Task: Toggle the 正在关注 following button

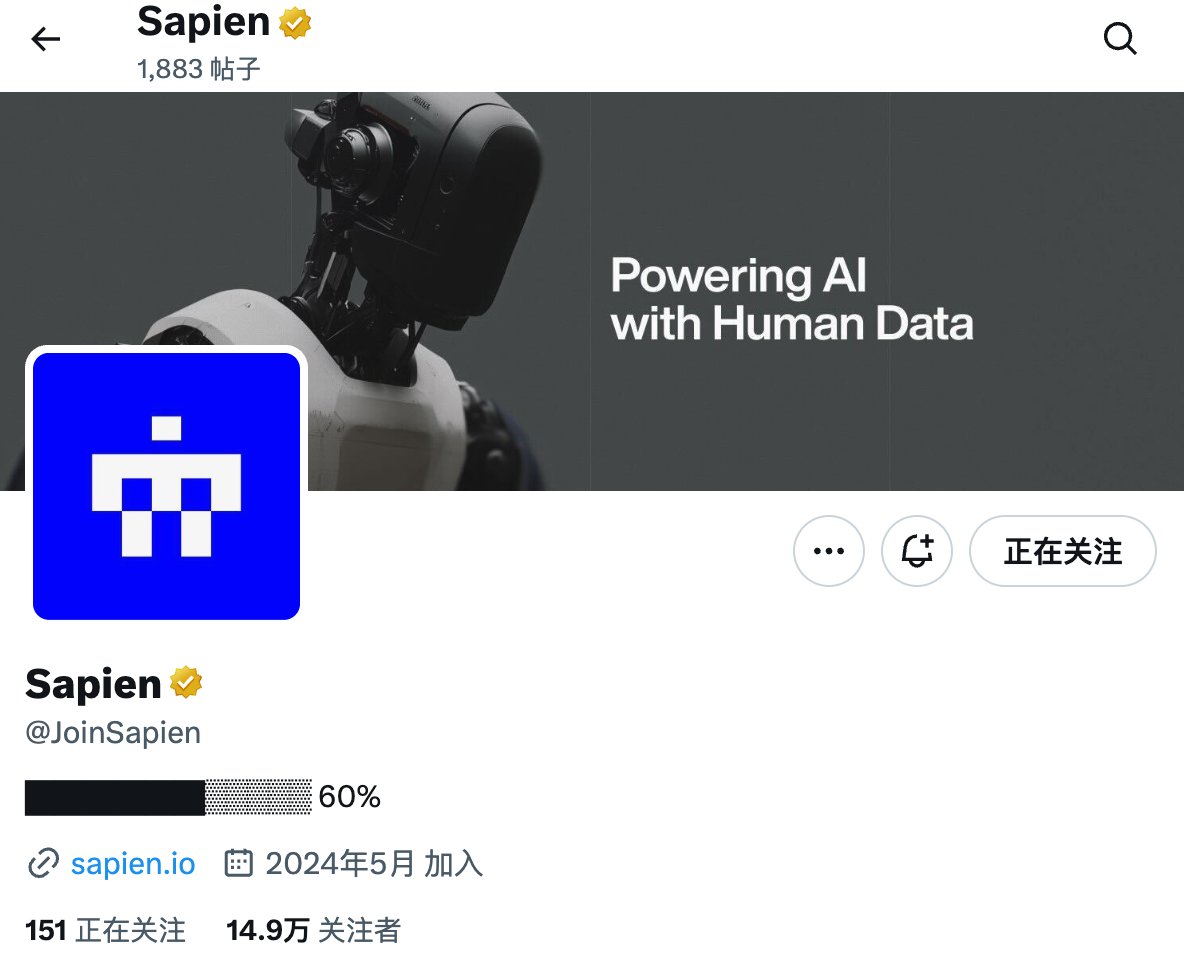Action: coord(1062,551)
